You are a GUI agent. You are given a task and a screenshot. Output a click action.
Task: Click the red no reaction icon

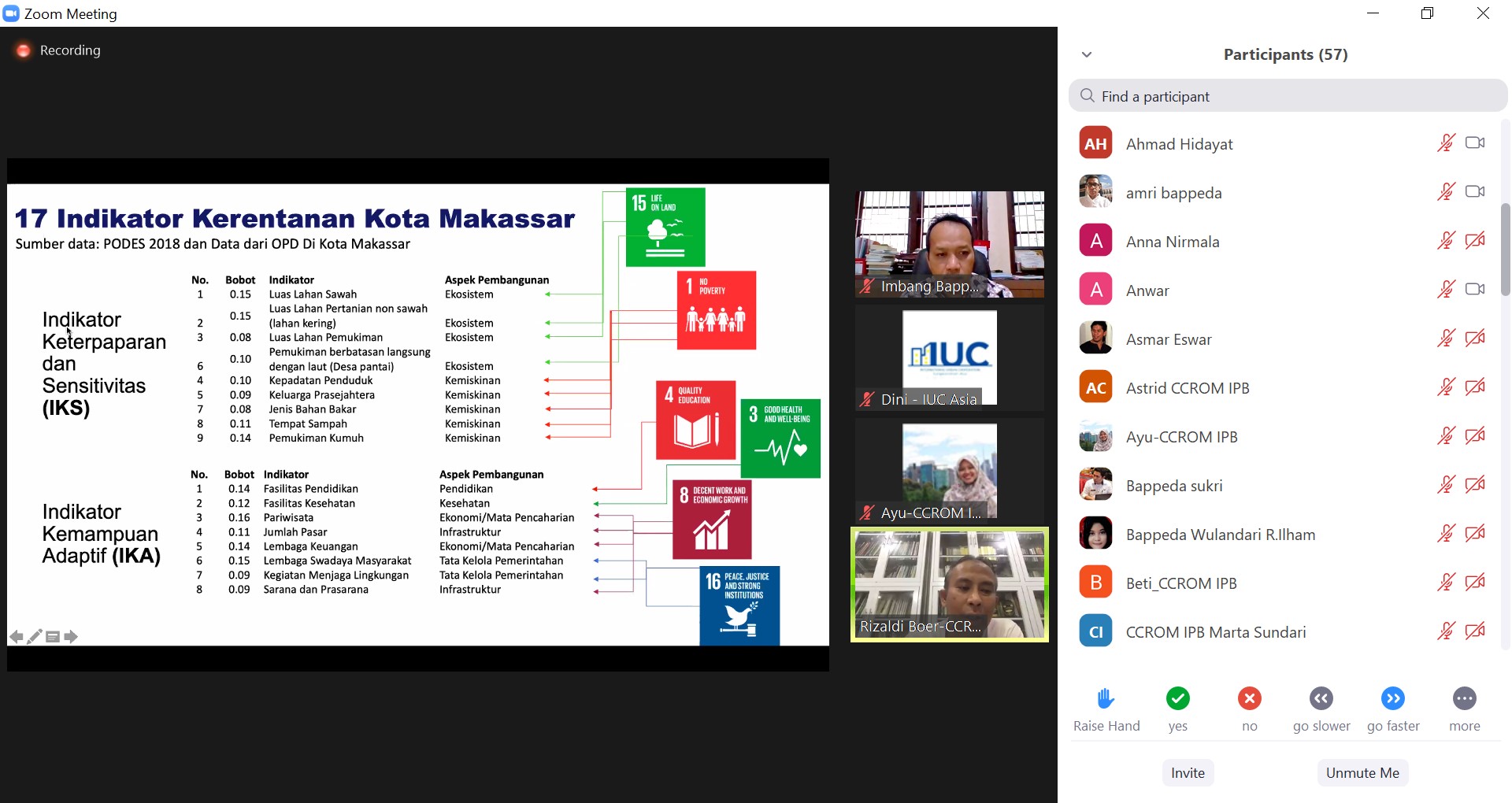1249,698
